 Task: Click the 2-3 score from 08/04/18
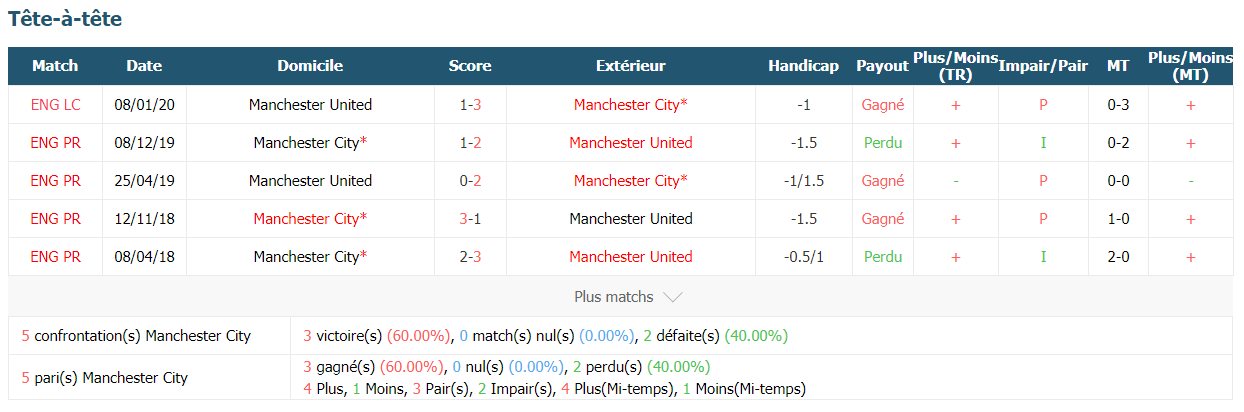470,257
